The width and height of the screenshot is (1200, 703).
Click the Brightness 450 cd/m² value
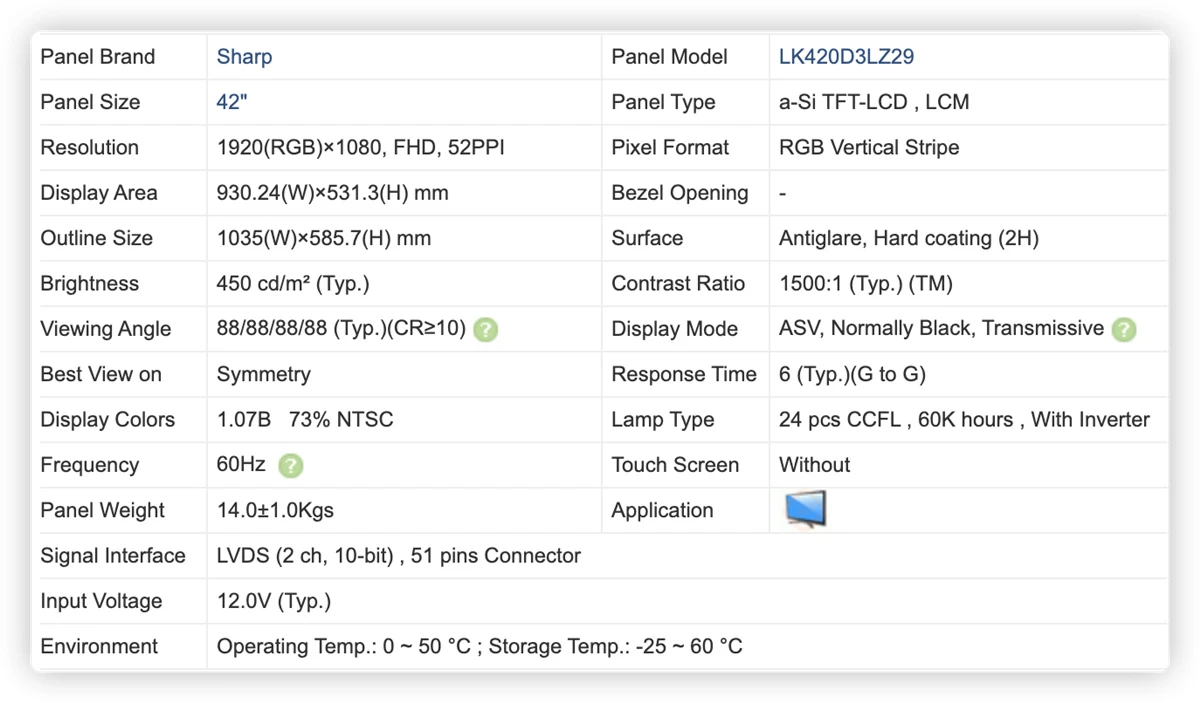point(293,284)
